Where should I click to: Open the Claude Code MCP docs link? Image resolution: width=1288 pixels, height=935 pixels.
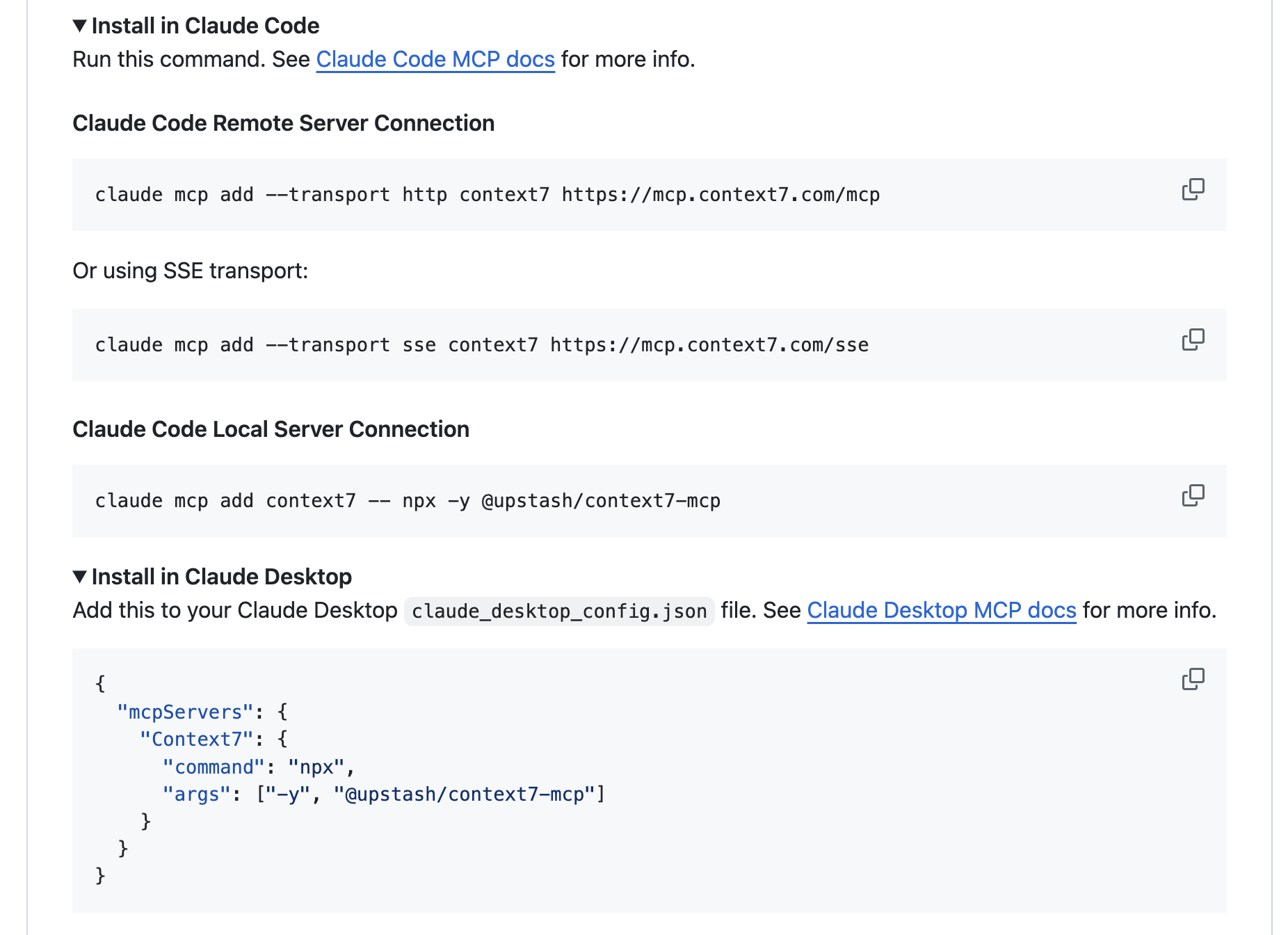435,59
